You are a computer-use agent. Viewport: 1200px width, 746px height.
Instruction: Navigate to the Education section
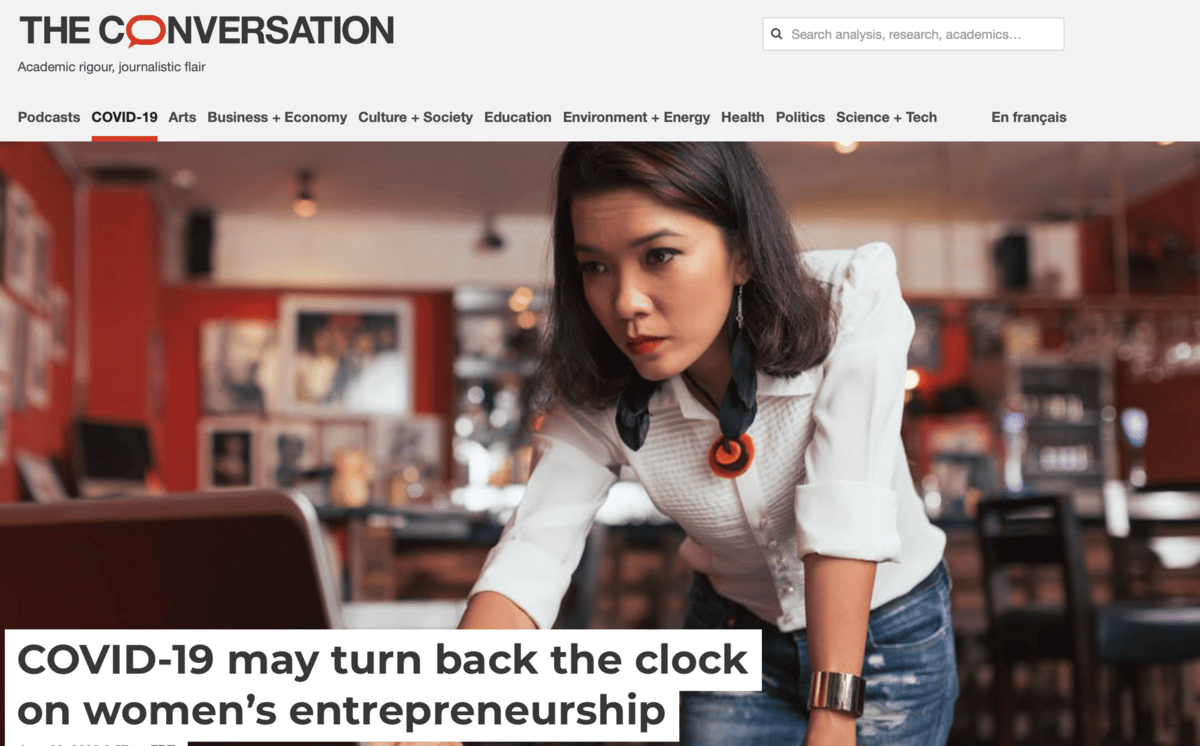[x=518, y=117]
